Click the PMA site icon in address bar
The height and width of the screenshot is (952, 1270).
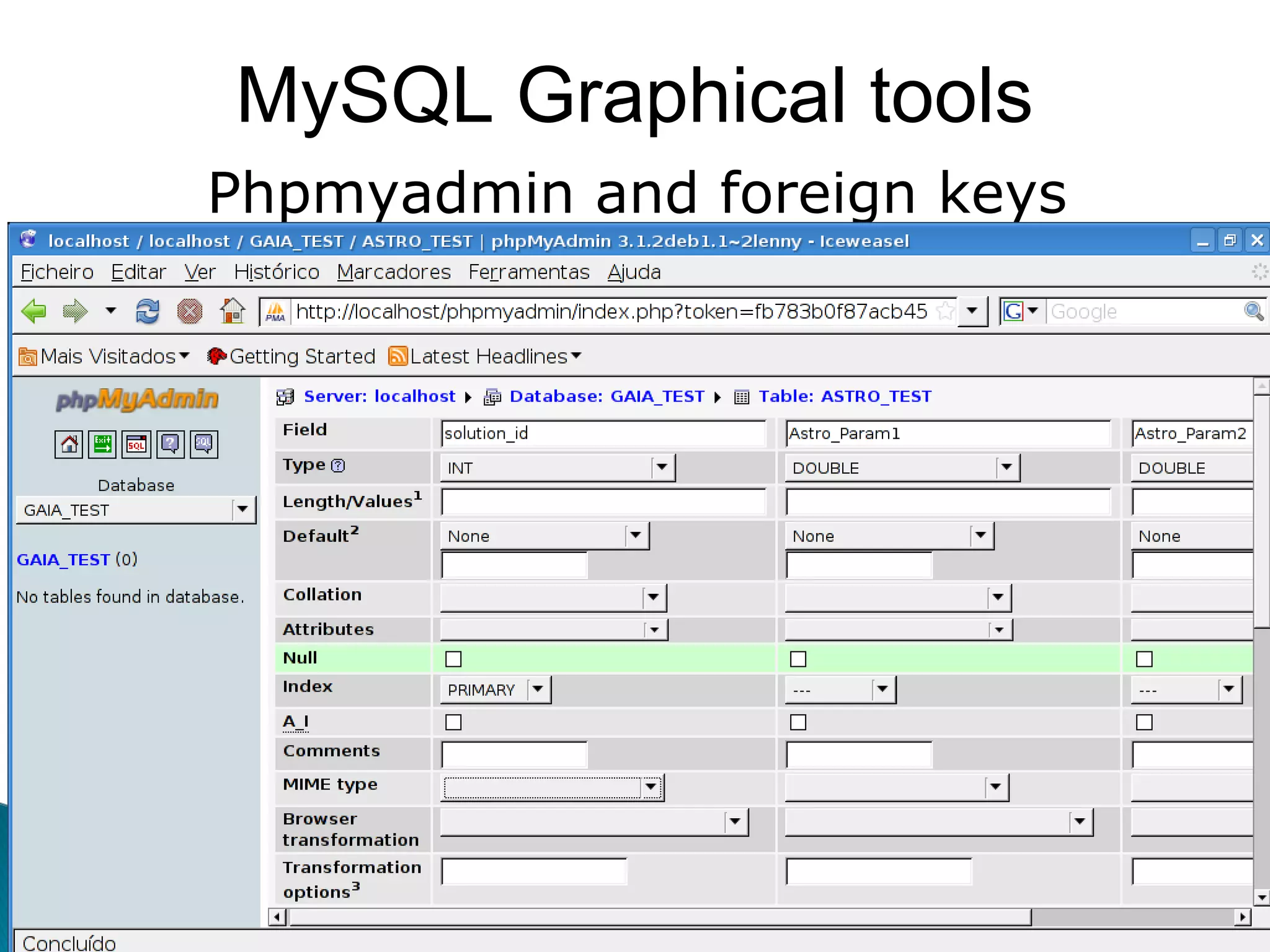[x=275, y=311]
